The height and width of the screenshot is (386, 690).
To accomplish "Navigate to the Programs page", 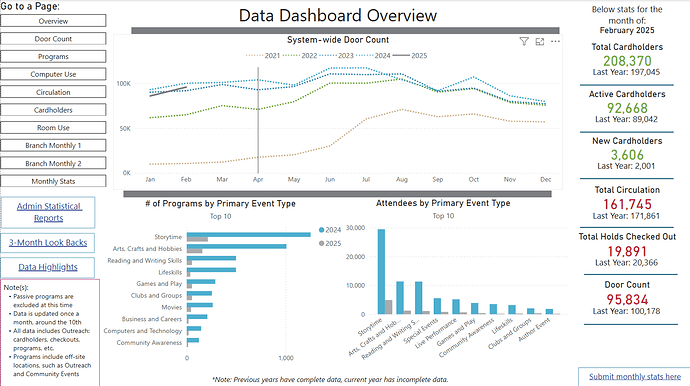I will [x=53, y=56].
